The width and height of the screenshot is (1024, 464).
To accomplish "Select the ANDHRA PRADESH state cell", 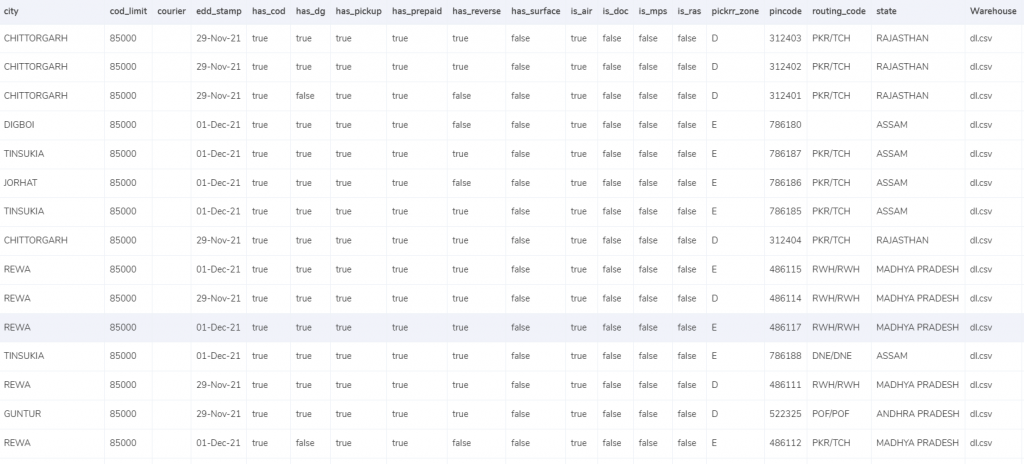I will click(915, 413).
